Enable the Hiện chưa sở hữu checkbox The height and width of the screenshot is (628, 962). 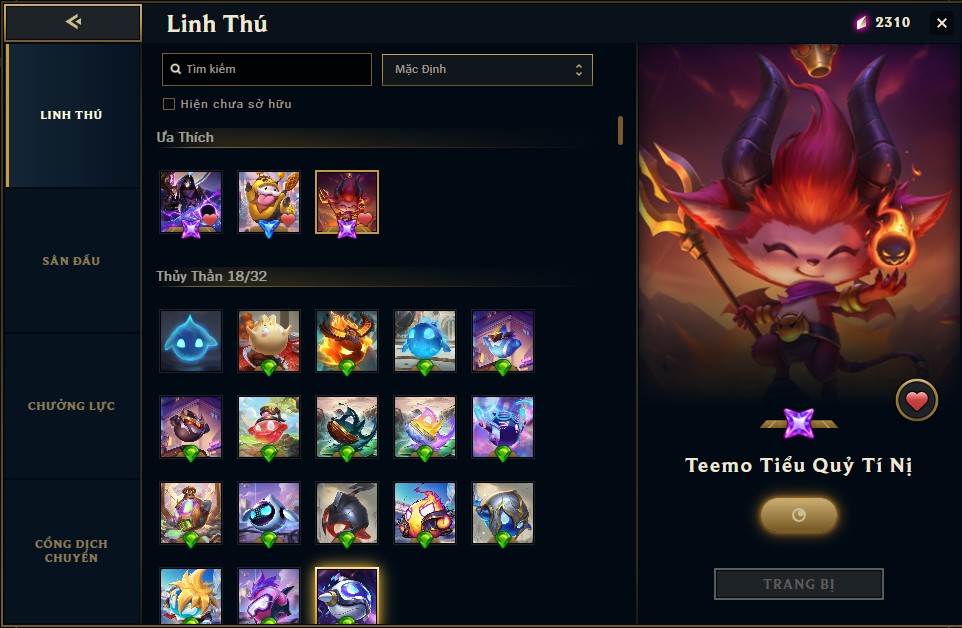[x=169, y=104]
